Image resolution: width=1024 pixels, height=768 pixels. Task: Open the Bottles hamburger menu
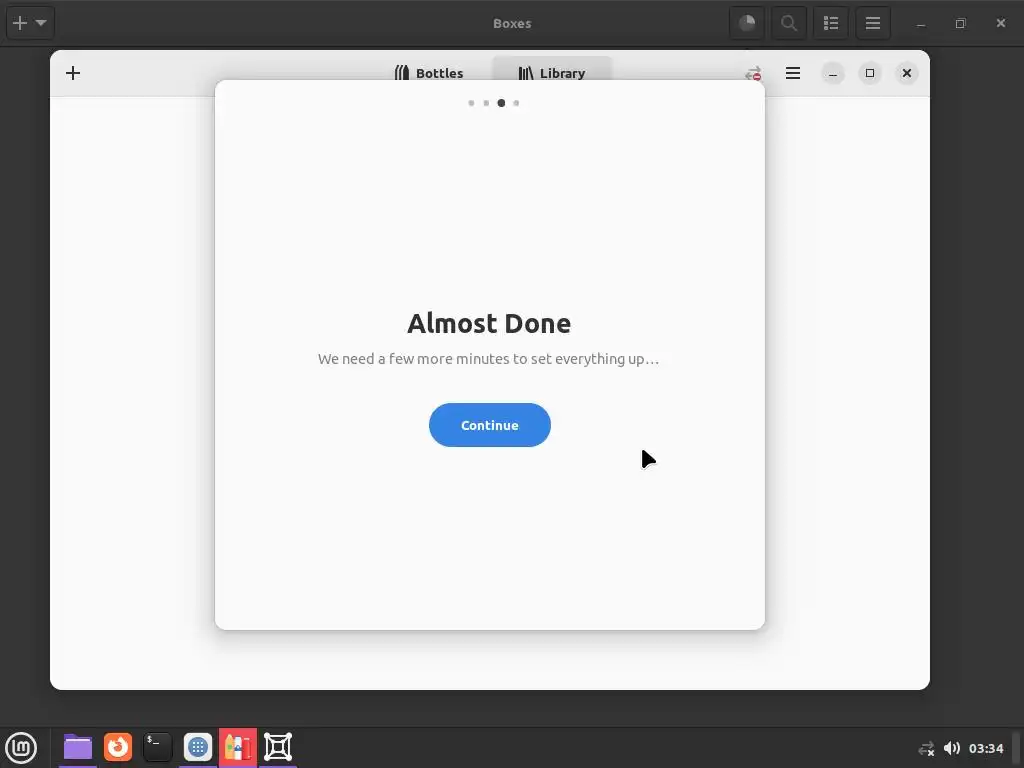point(793,72)
